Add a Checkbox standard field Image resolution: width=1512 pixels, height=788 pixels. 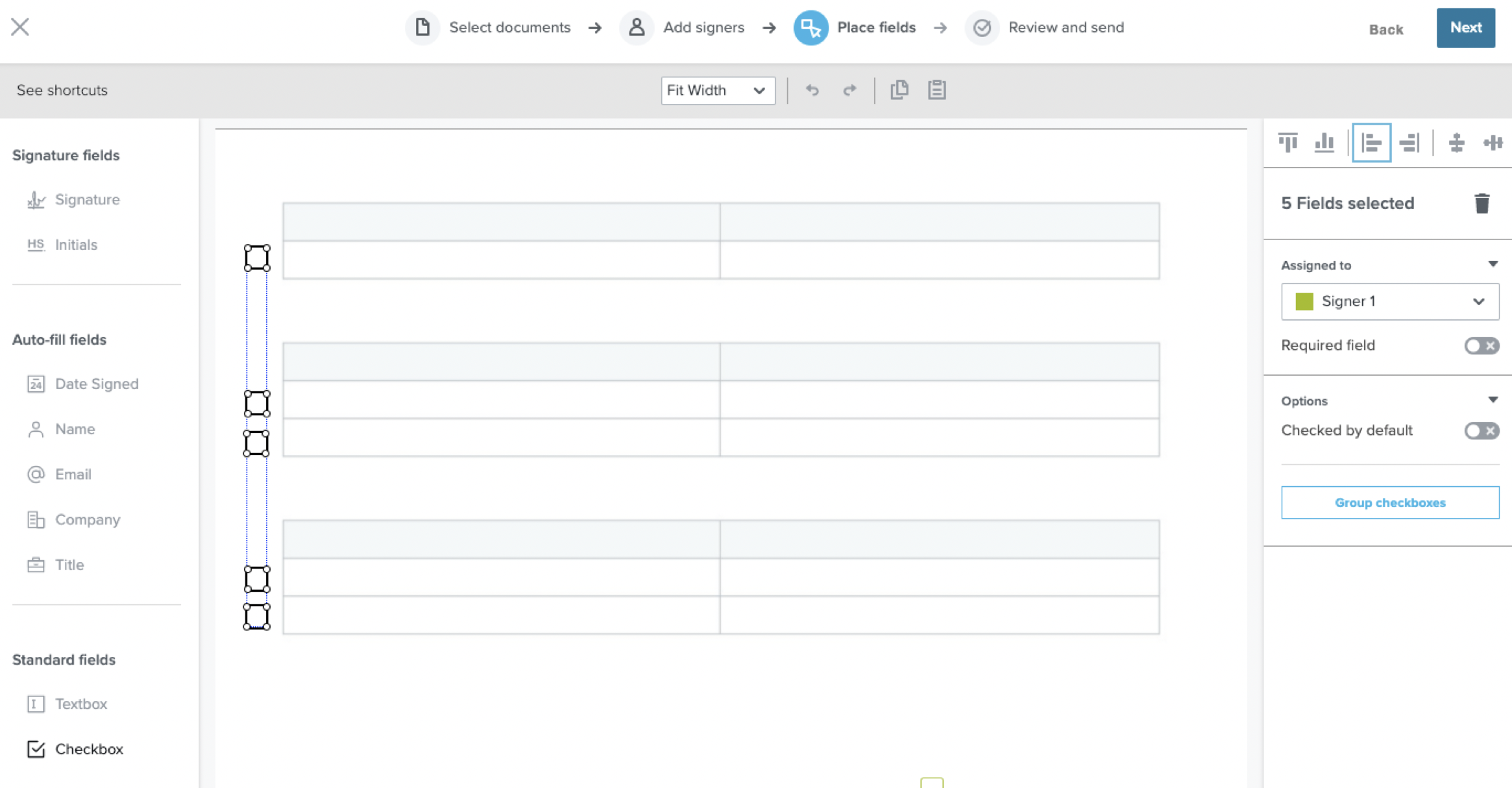coord(75,749)
